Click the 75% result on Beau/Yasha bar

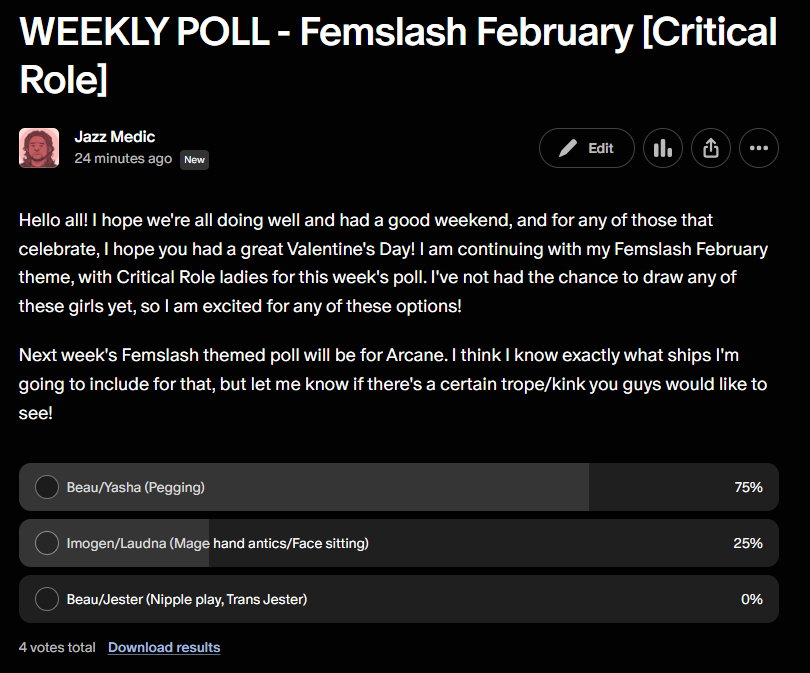tap(748, 487)
